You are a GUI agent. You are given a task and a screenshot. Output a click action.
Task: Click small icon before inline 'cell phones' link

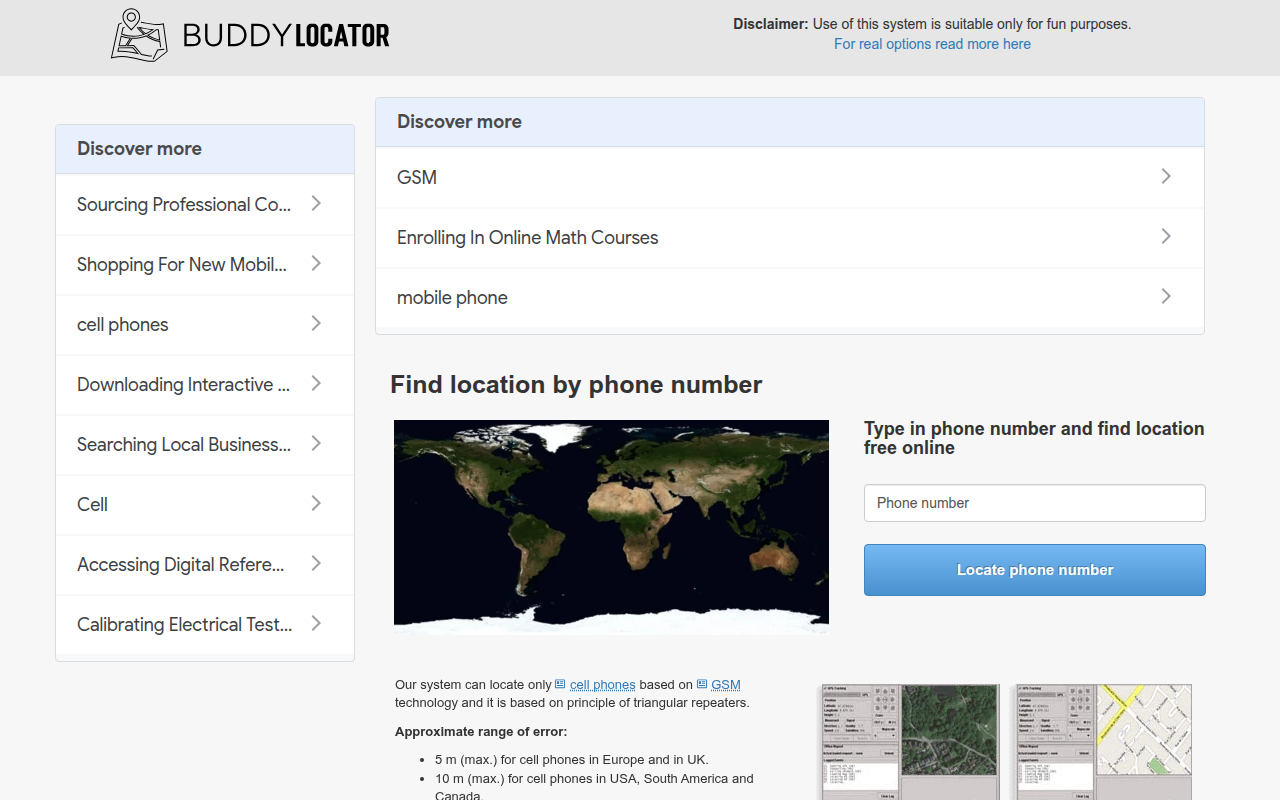pos(560,685)
